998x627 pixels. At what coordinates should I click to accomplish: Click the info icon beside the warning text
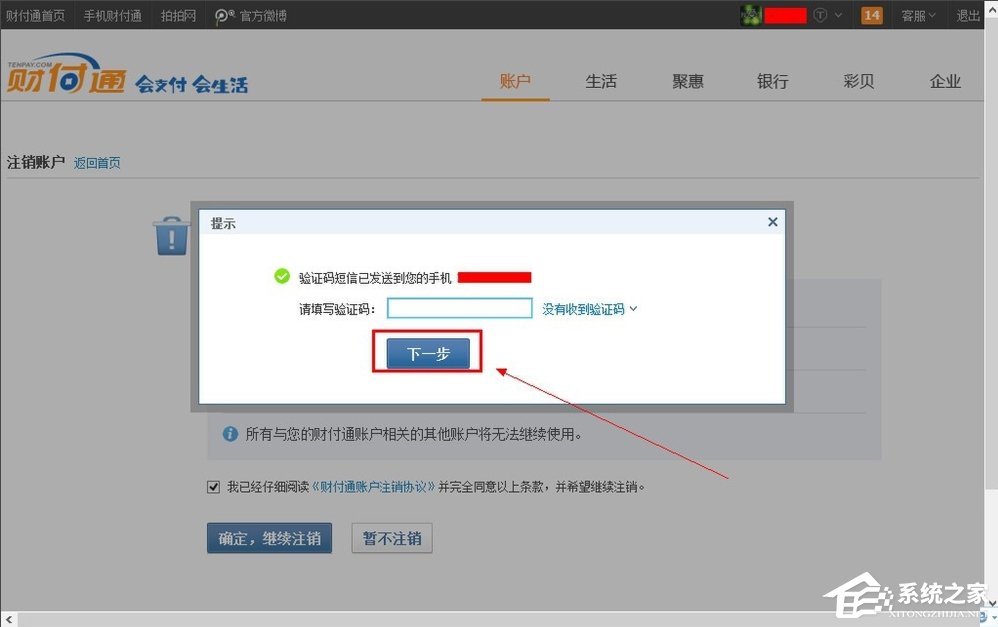[230, 434]
